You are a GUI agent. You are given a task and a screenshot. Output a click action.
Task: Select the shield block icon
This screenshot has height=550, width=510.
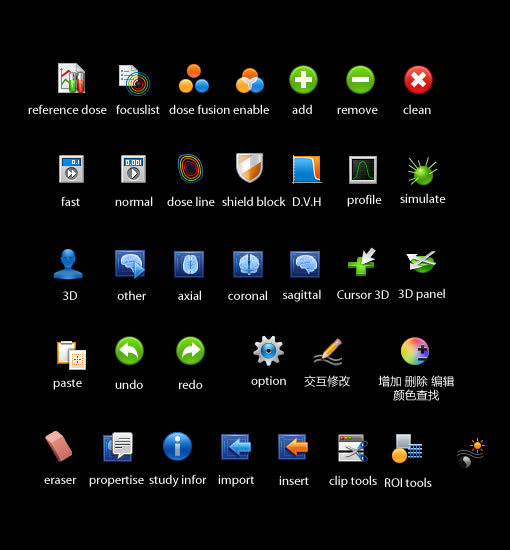point(249,168)
